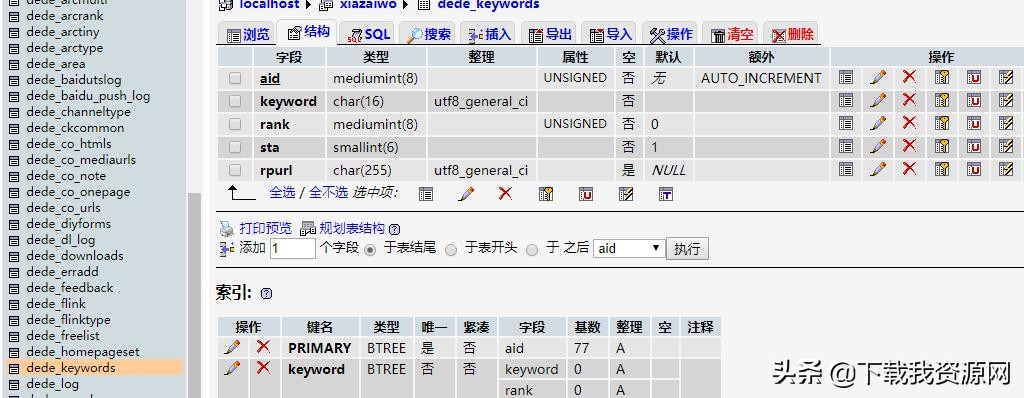Open dede_keywords table in sidebar
The image size is (1024, 398).
(x=71, y=368)
